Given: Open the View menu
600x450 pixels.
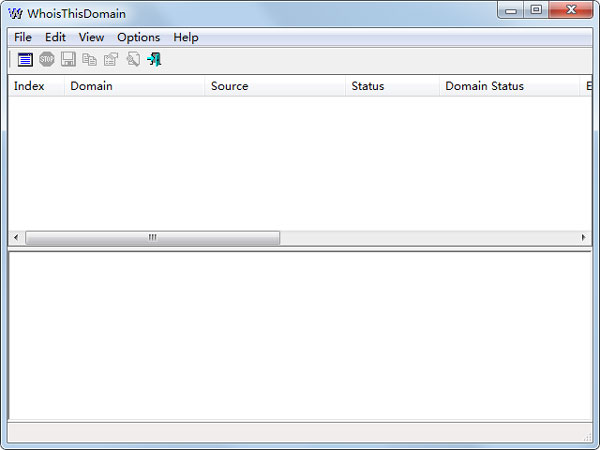Looking at the screenshot, I should click(x=91, y=38).
